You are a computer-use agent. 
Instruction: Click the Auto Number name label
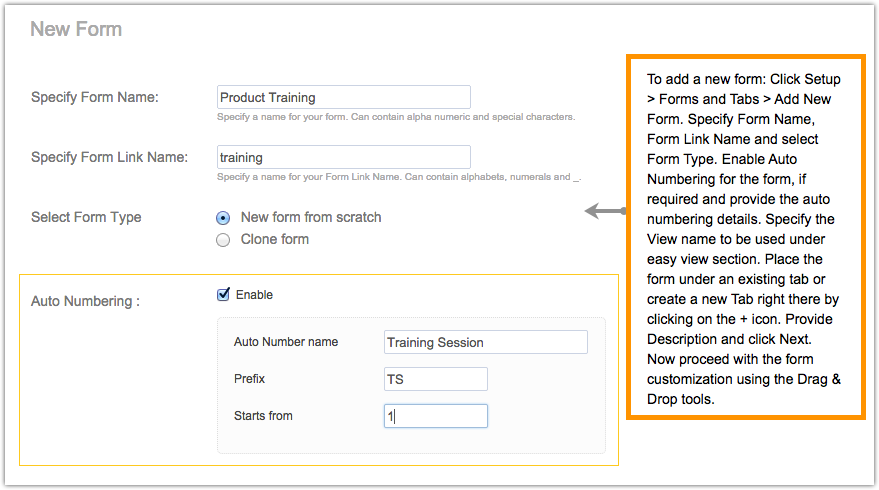(286, 342)
